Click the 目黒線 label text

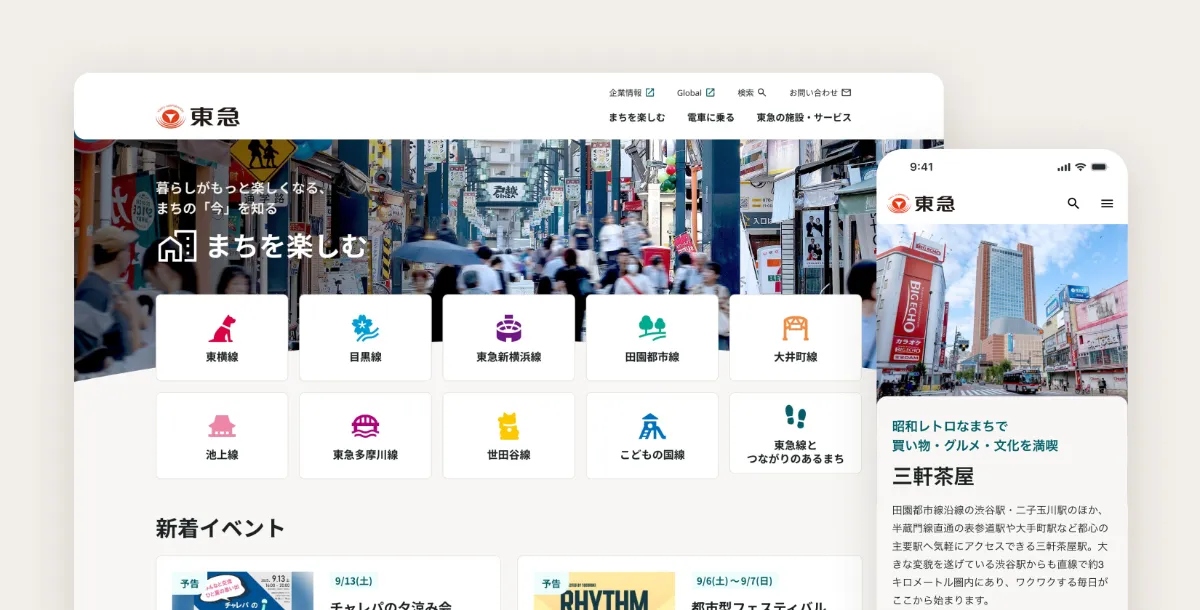[x=365, y=357]
